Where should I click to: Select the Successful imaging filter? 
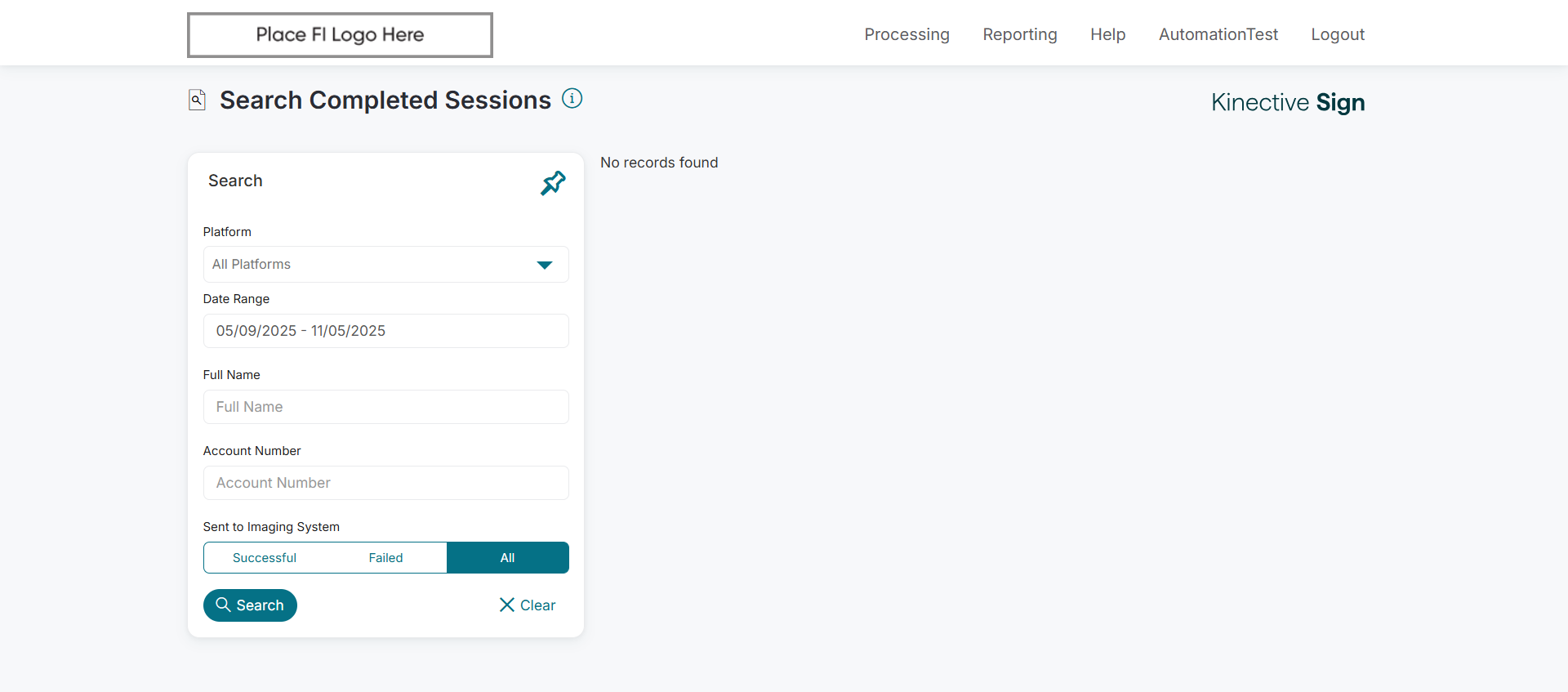click(264, 558)
